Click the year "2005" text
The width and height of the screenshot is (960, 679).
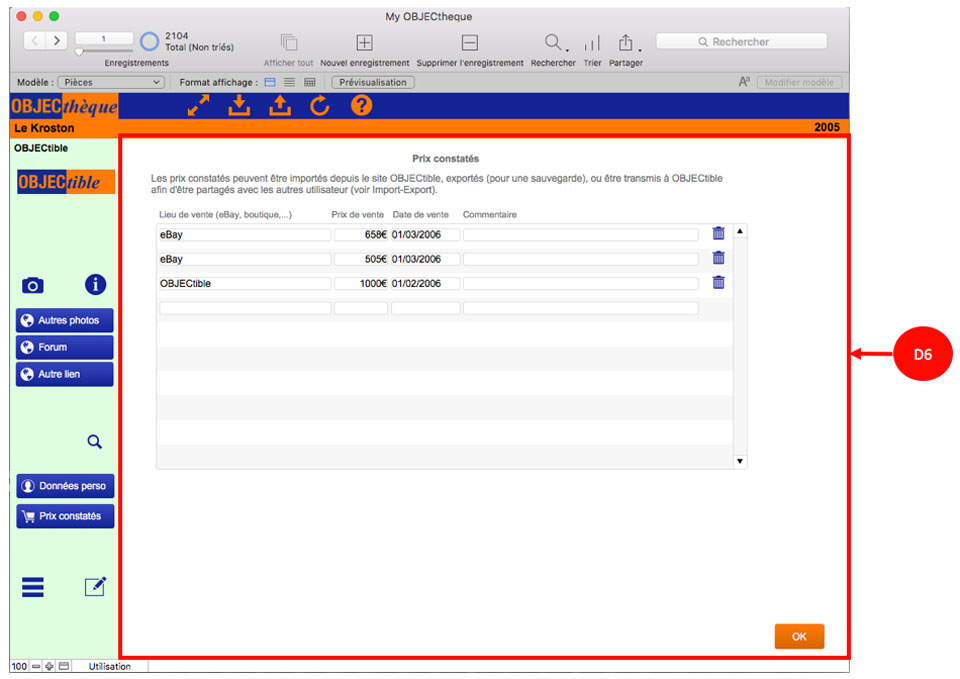coord(827,127)
